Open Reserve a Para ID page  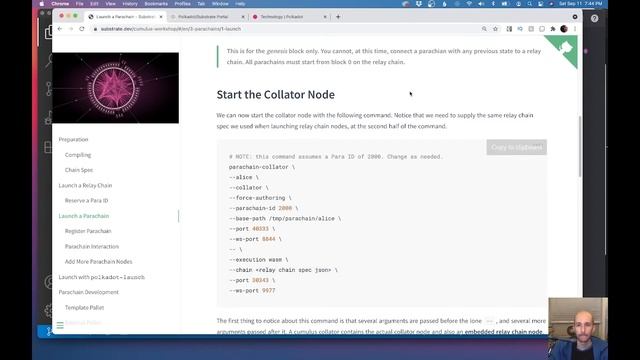(86, 200)
